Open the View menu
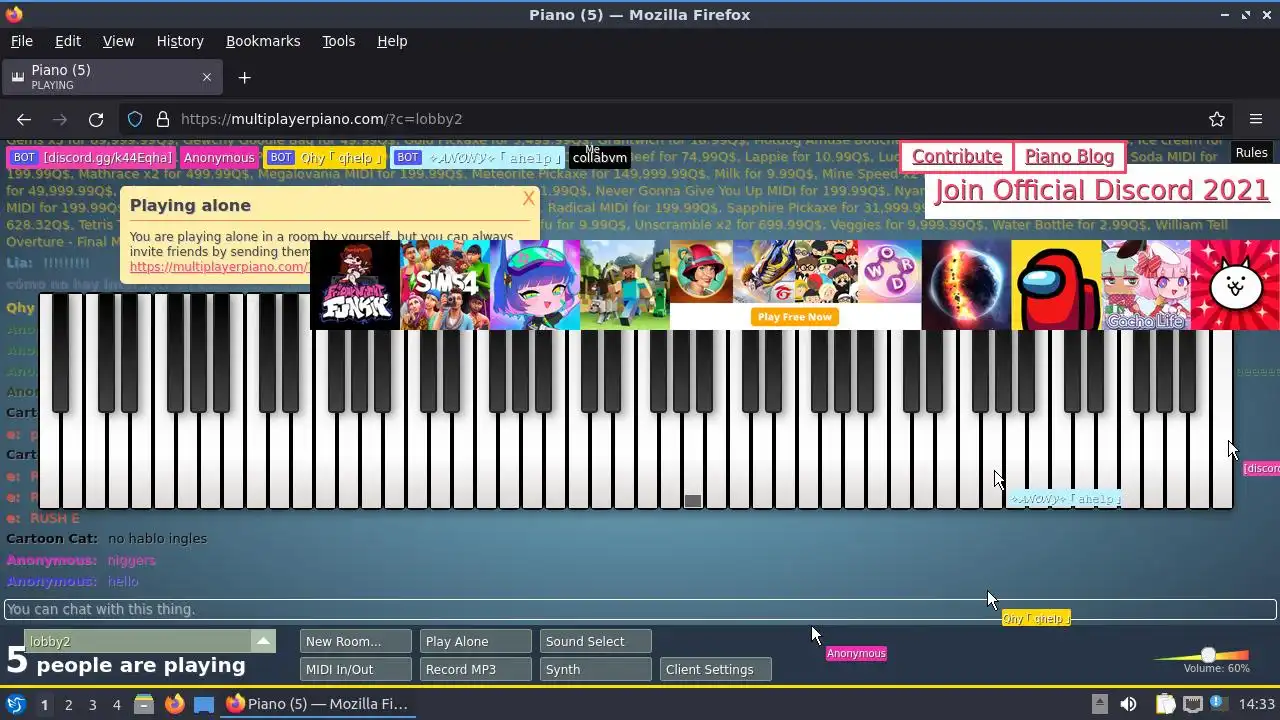 (118, 41)
